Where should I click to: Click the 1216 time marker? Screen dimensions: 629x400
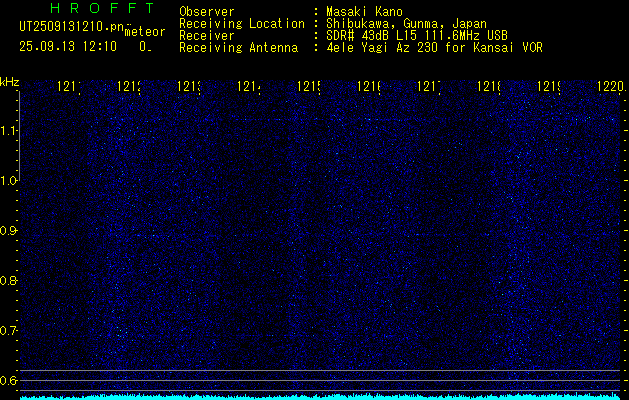tap(369, 86)
